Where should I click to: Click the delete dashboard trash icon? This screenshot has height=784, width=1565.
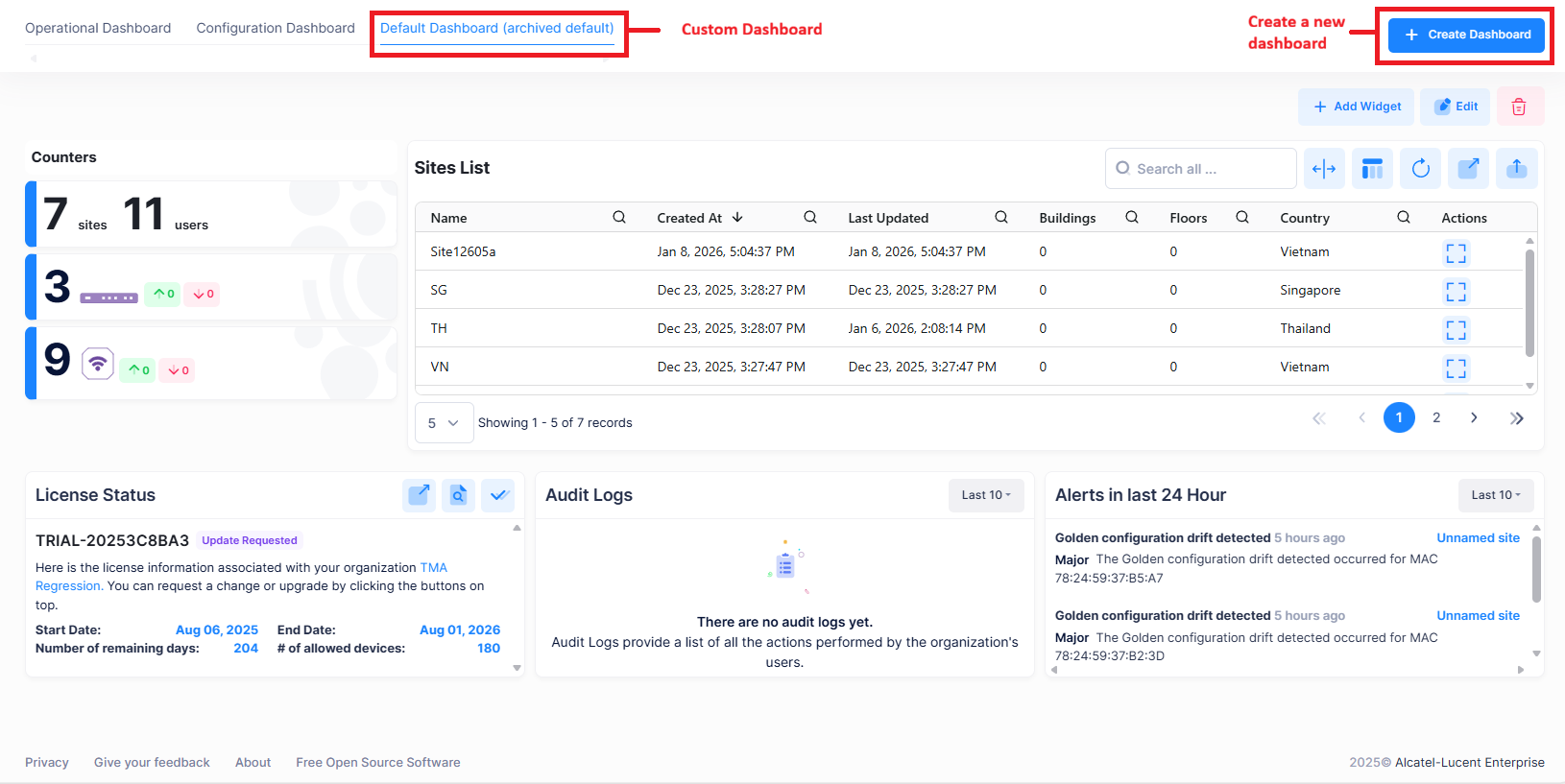pos(1518,107)
